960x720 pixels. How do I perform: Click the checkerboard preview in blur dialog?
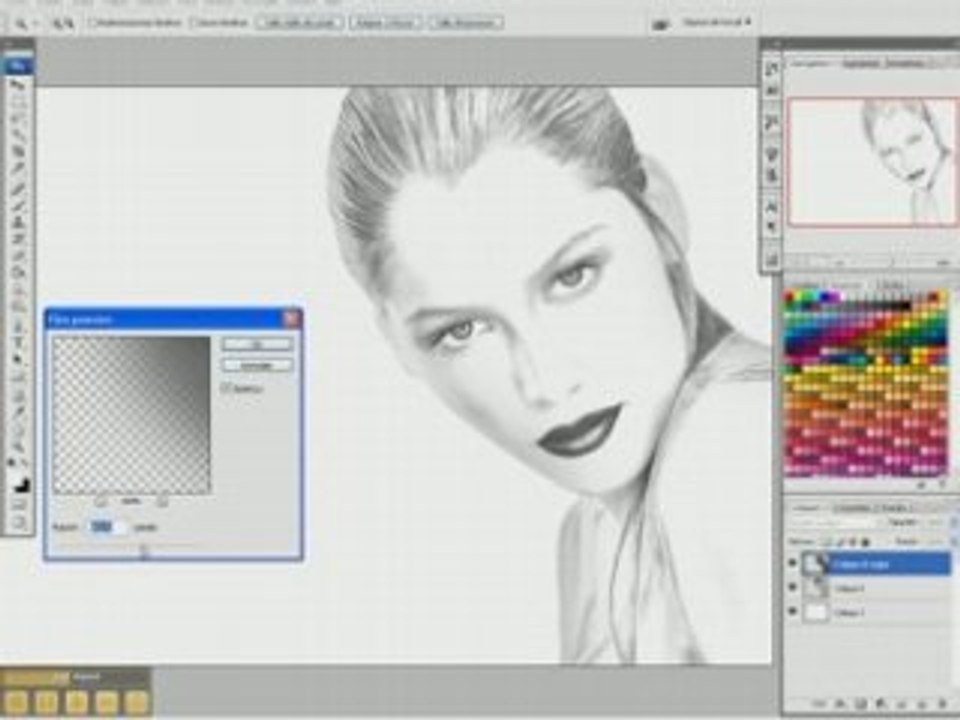(x=131, y=415)
